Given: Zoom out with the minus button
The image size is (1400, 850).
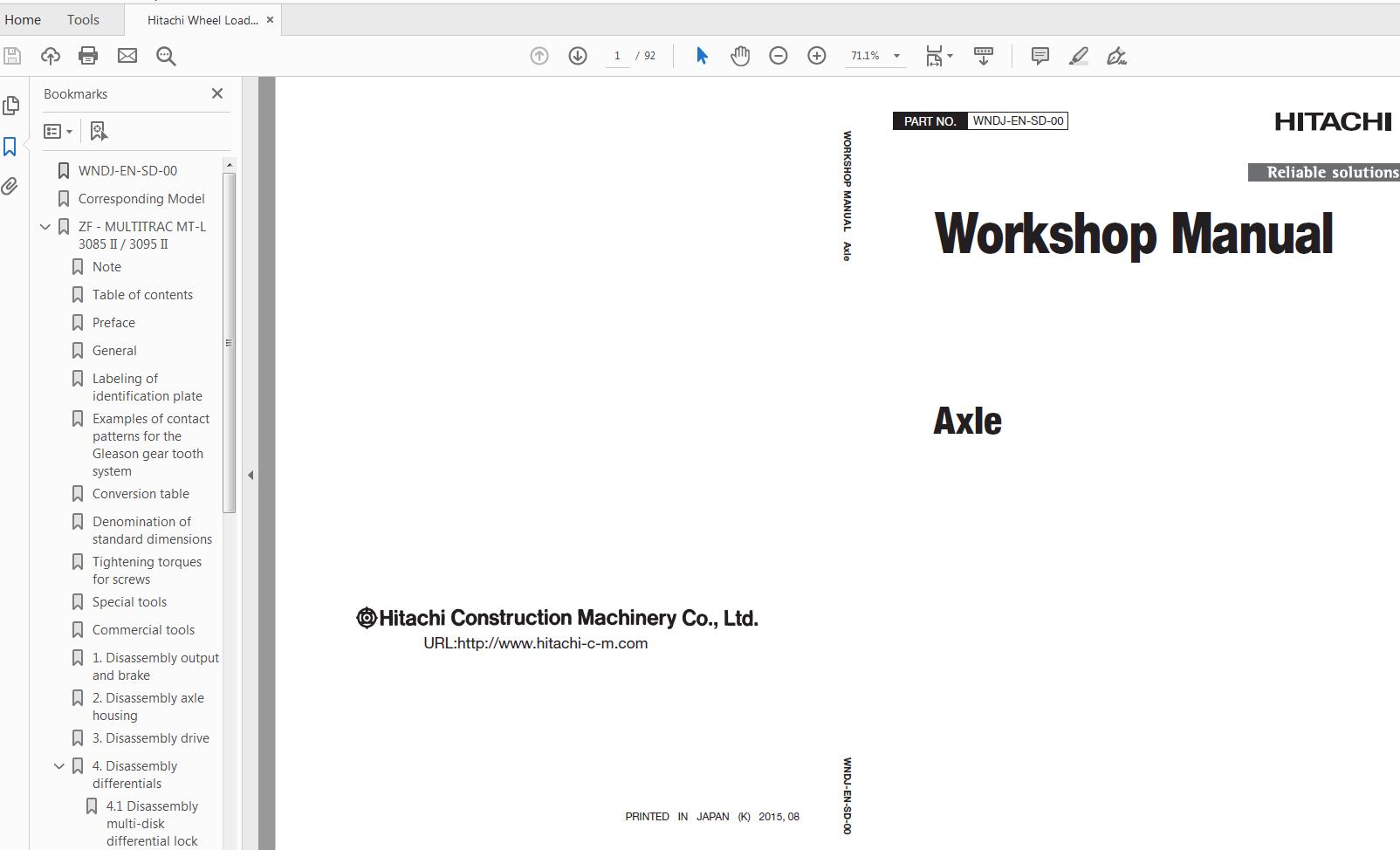Looking at the screenshot, I should [779, 56].
